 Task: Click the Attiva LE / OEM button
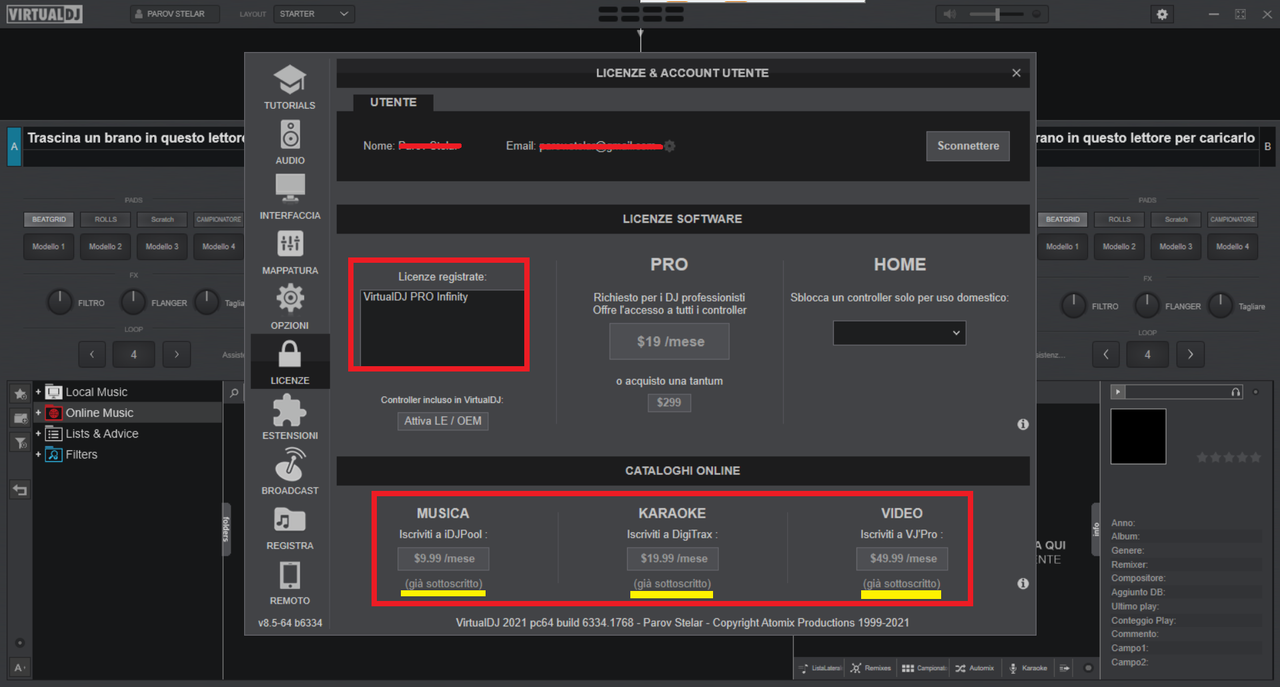[x=442, y=421]
